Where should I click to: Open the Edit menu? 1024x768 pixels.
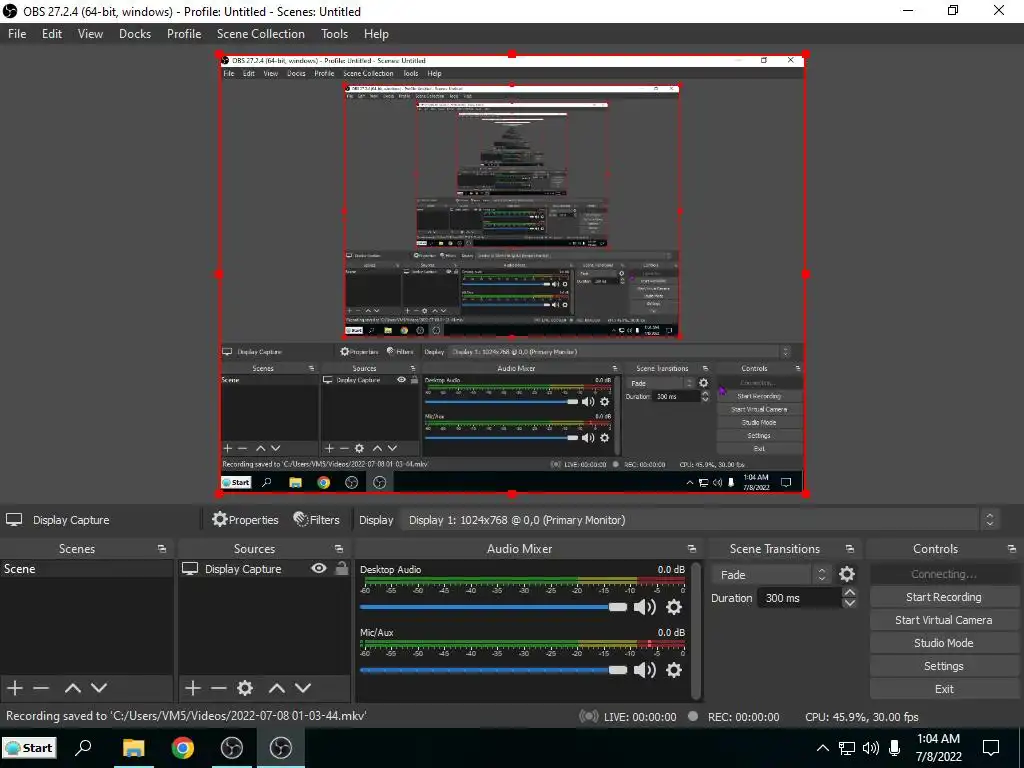pyautogui.click(x=52, y=34)
